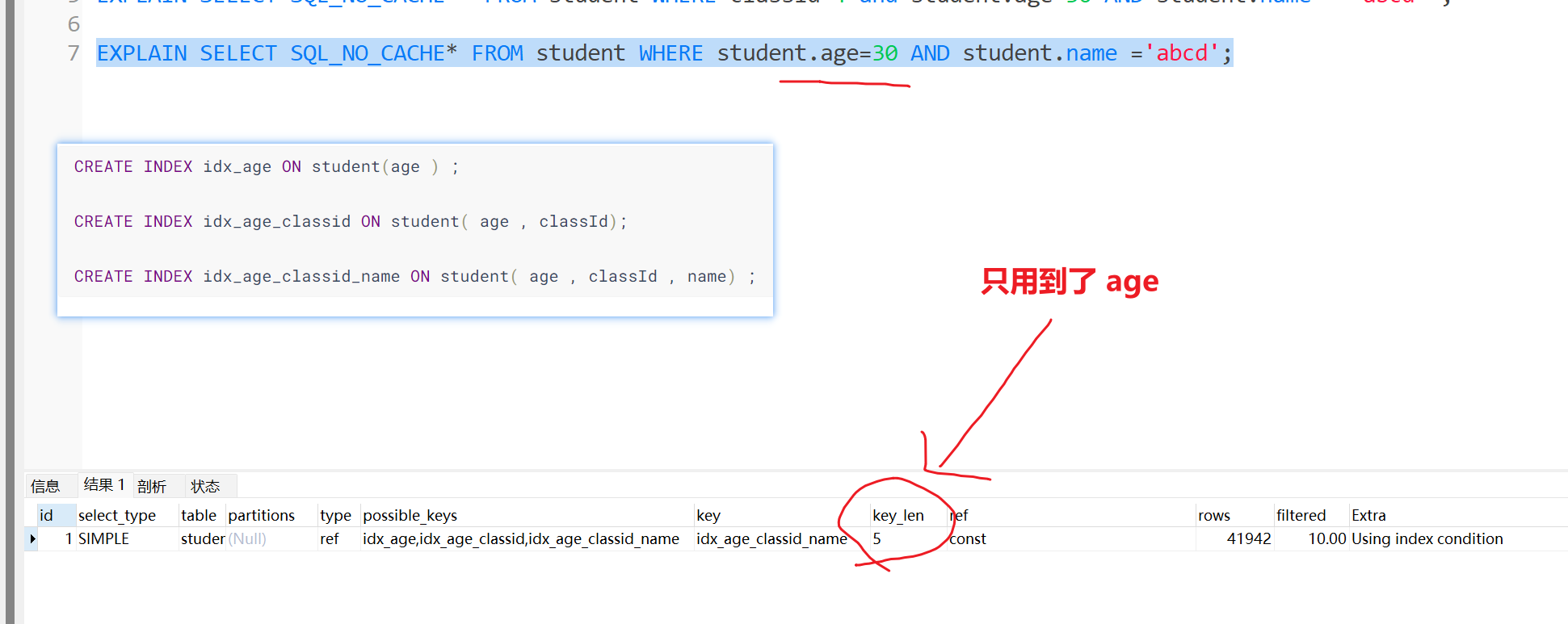Place cursor on 'abcd' string in query
This screenshot has height=624, width=1568.
[1182, 53]
